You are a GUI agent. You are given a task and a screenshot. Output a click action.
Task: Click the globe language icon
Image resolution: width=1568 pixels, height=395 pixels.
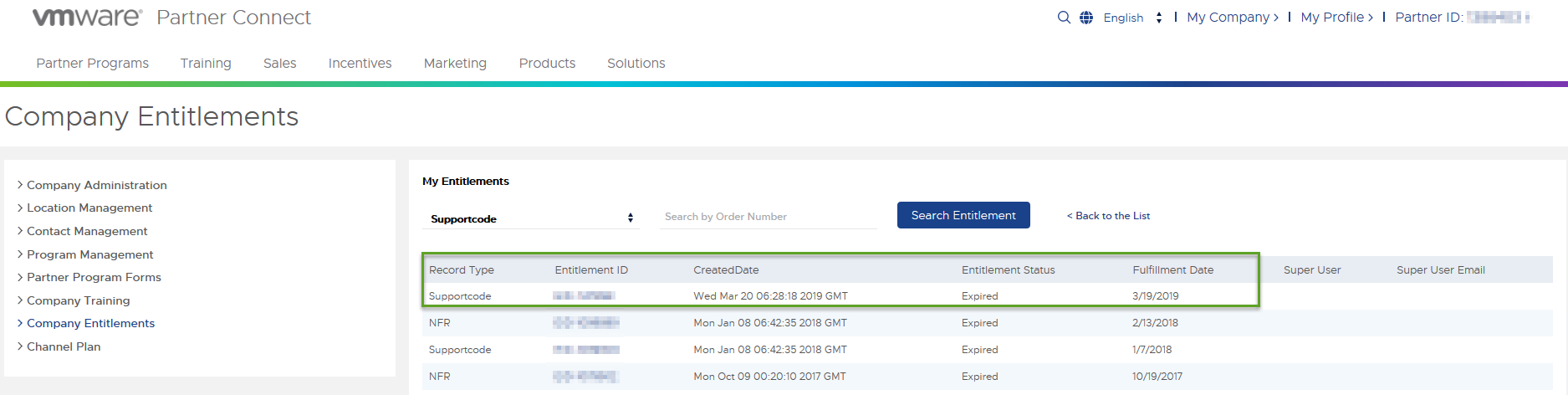(x=1086, y=17)
